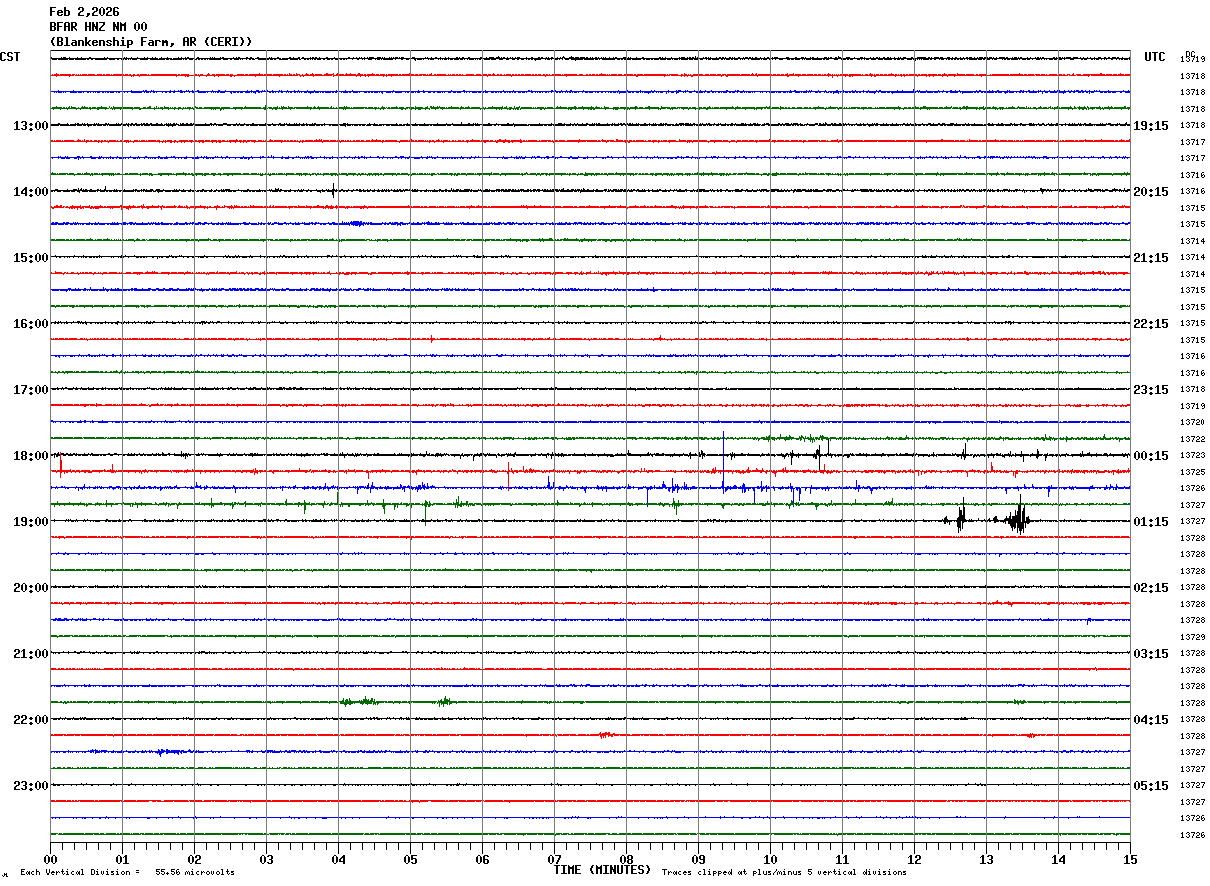
Task: Click the 21:15 UTC time label
Action: [1151, 258]
